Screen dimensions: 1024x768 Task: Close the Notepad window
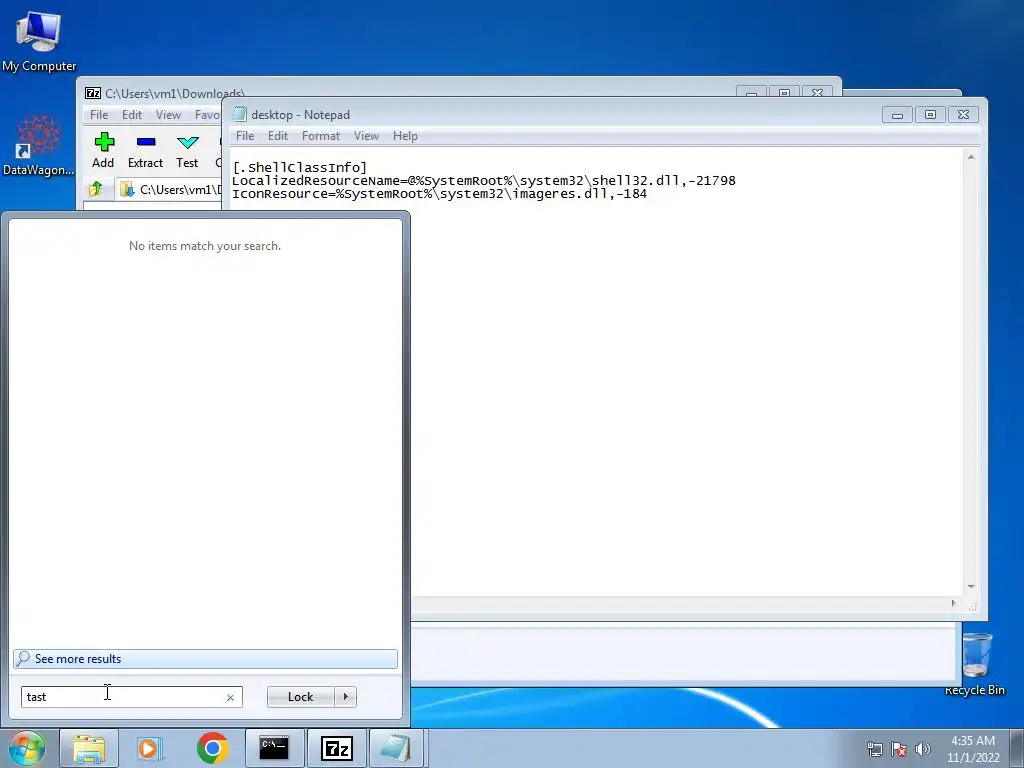tap(963, 115)
